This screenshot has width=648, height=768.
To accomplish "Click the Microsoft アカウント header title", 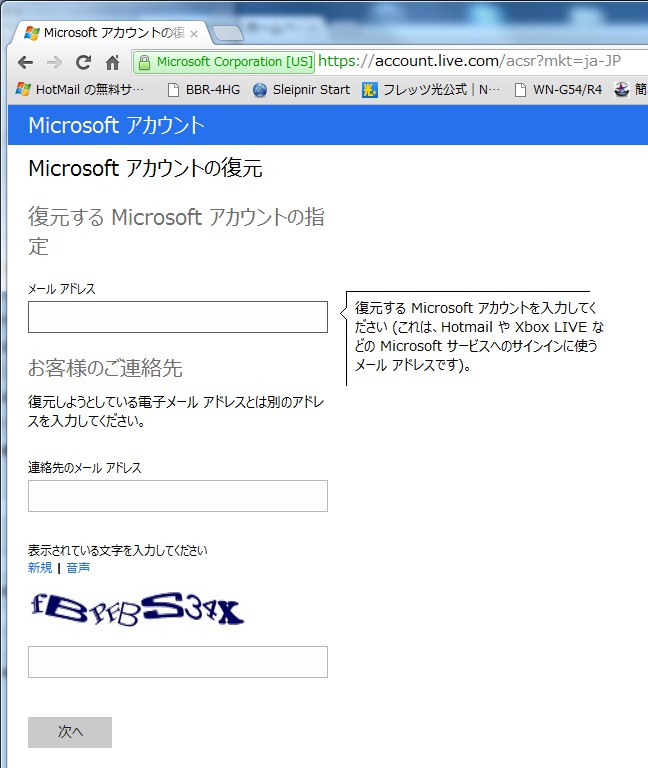I will [x=116, y=125].
